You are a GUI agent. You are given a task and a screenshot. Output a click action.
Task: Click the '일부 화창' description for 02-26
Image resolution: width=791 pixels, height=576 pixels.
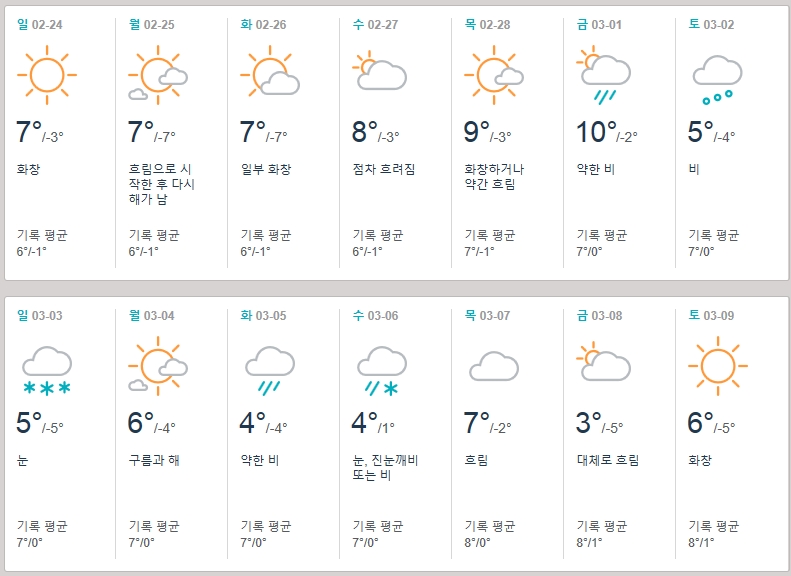pyautogui.click(x=266, y=169)
